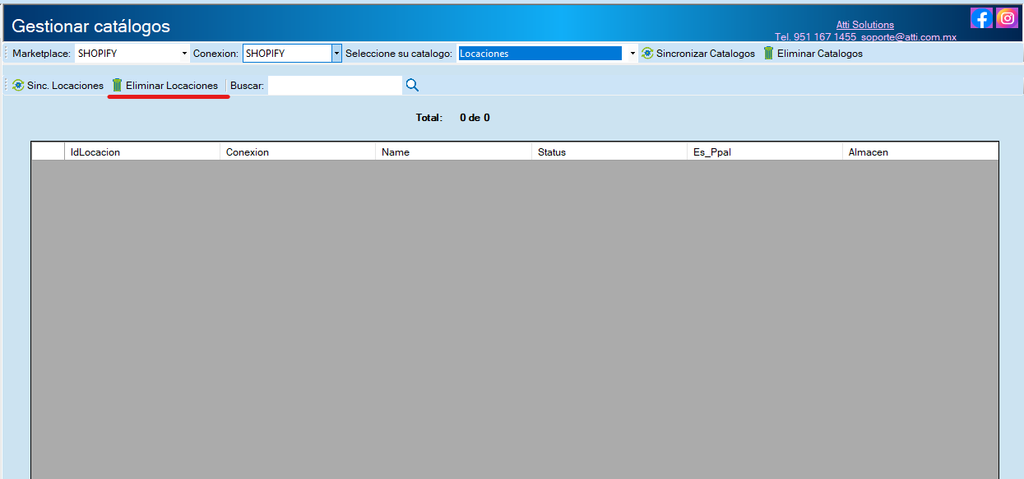Select the Conexion SHOPIFY combo box
Viewport: 1024px width, 479px height.
click(x=292, y=53)
